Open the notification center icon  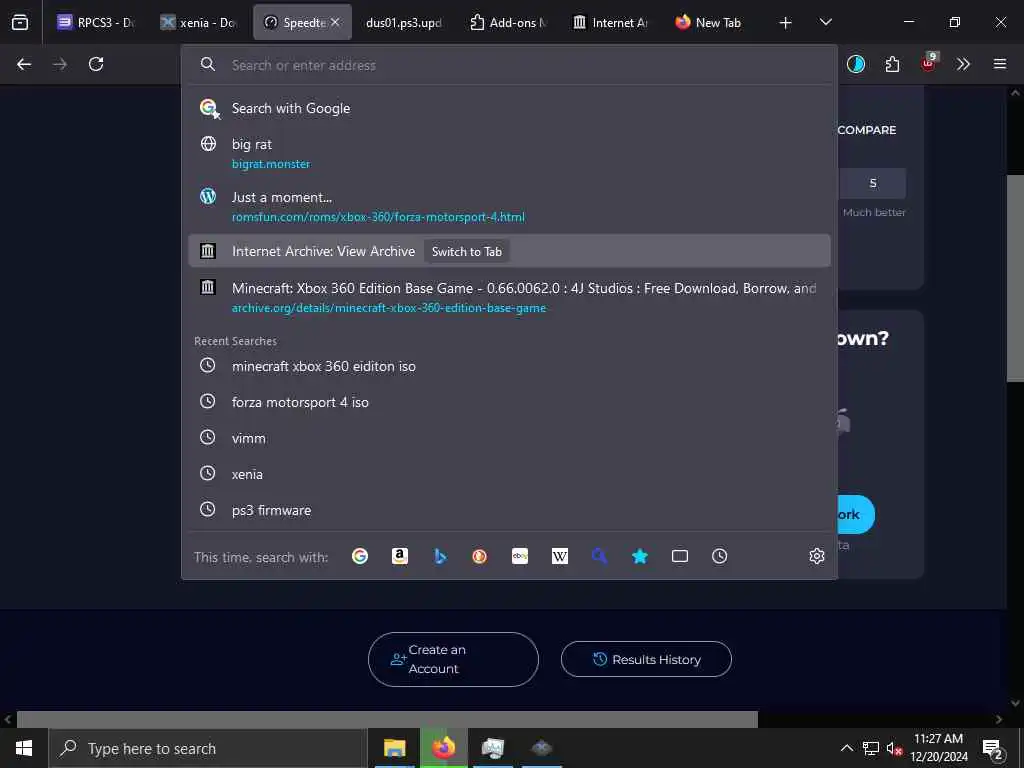click(993, 748)
